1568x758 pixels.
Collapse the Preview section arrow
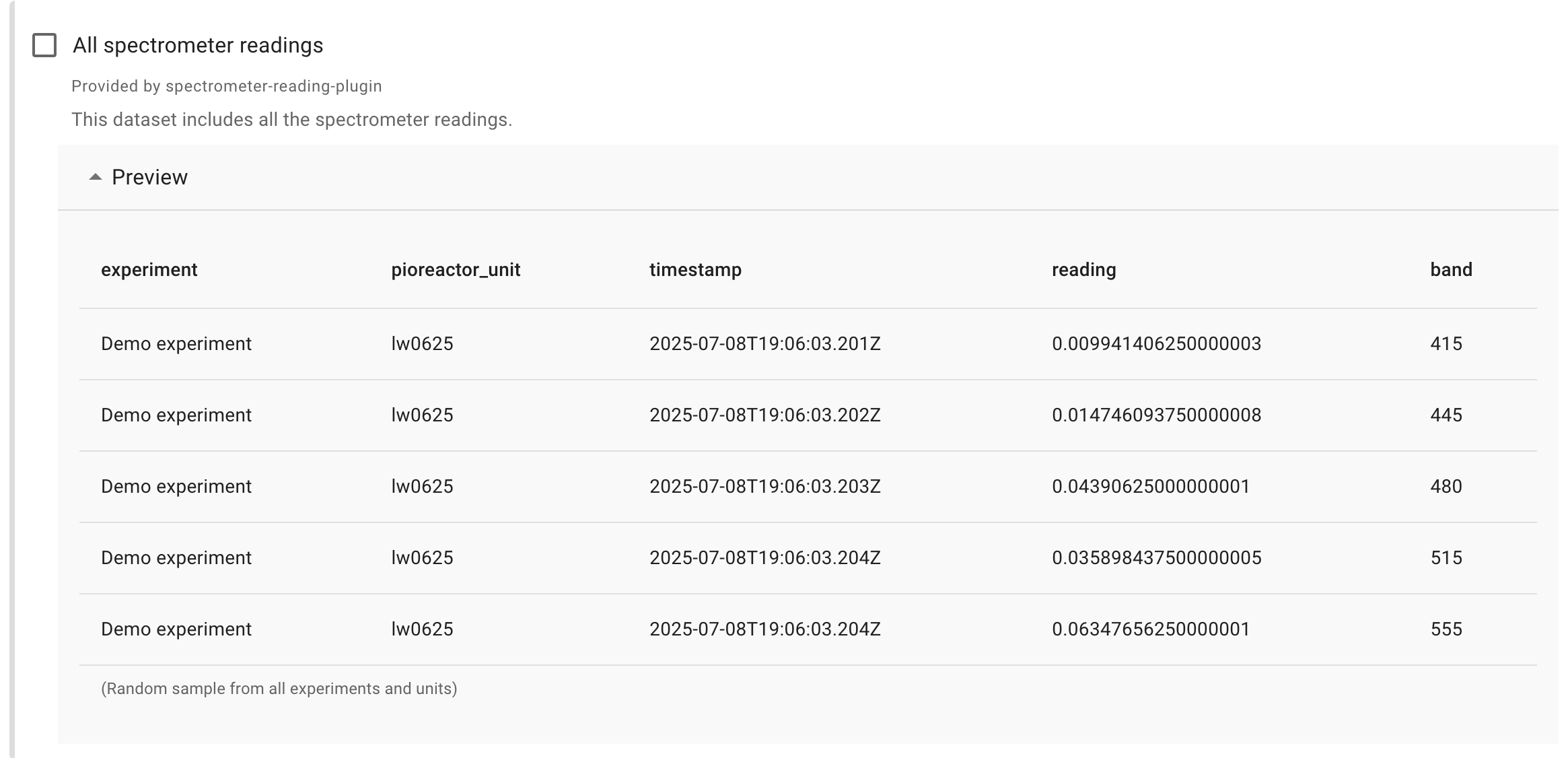pos(96,177)
